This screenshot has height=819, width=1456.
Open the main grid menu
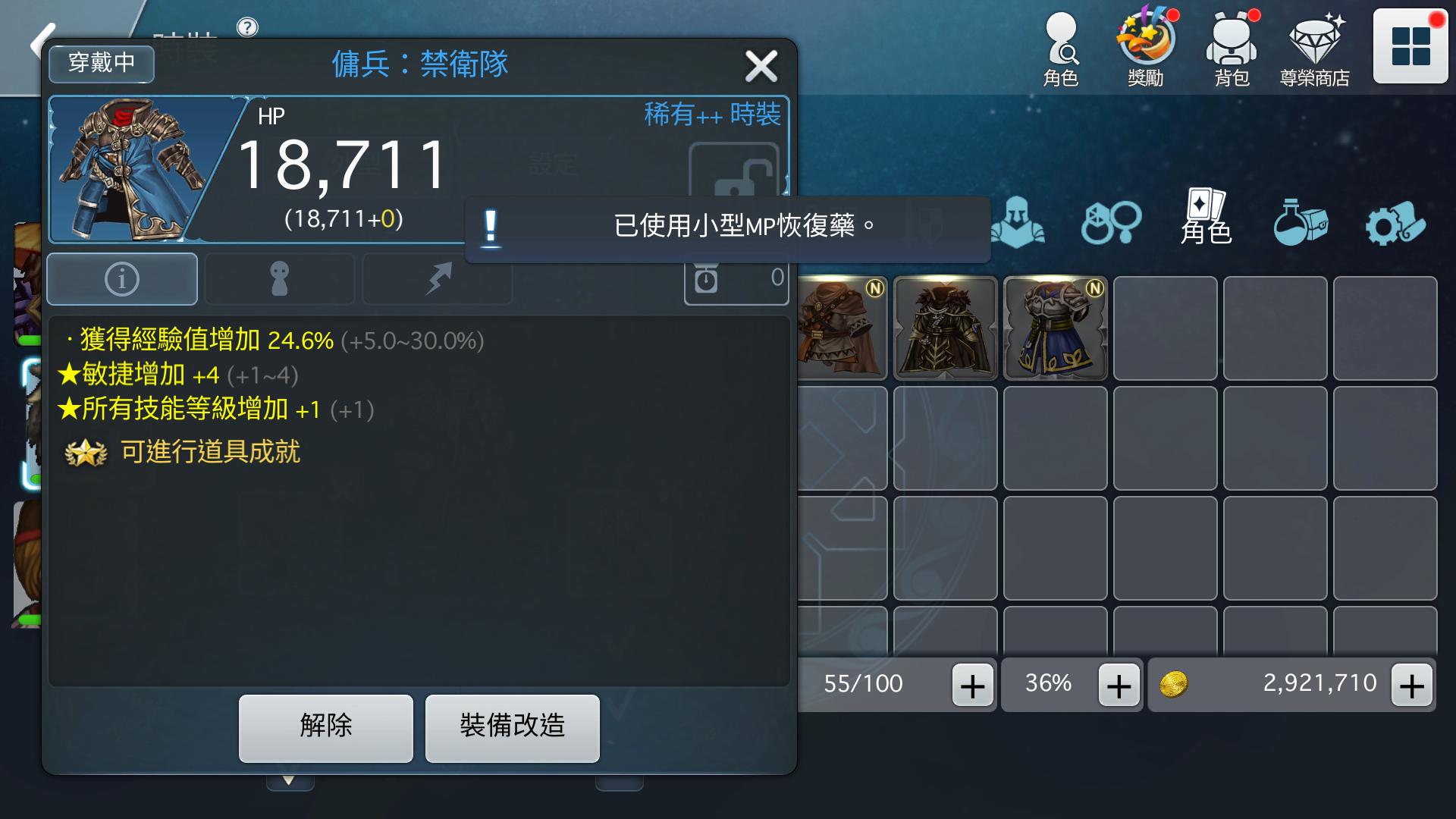pos(1410,47)
